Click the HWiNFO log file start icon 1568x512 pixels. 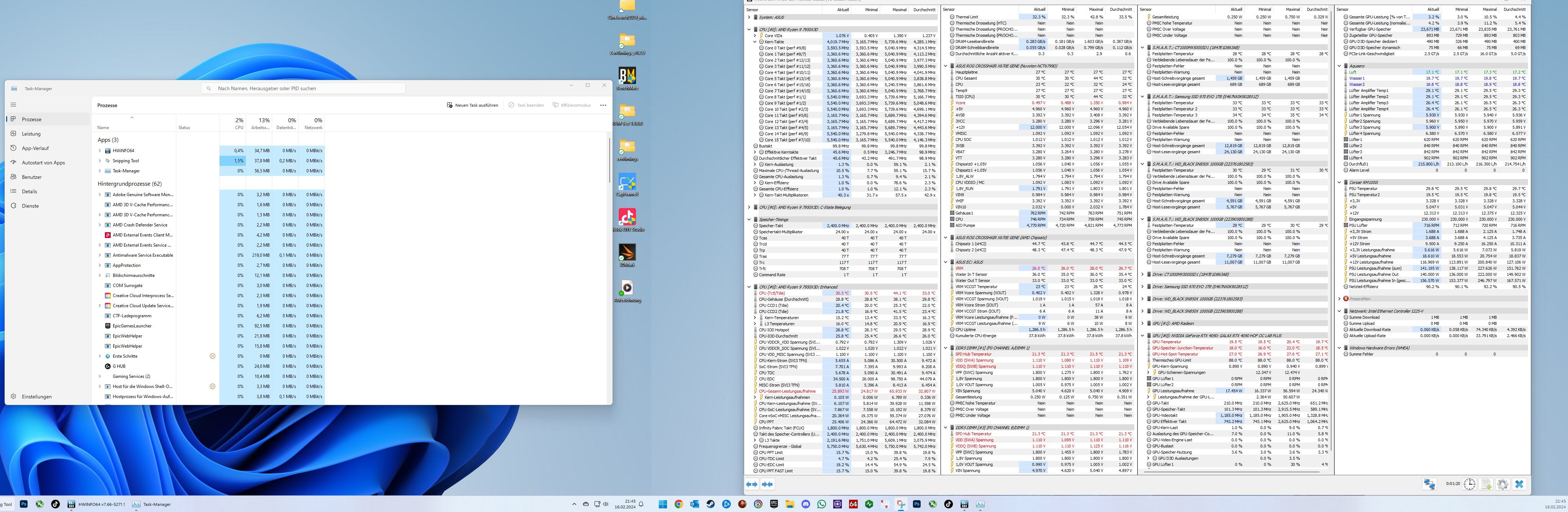[x=1487, y=484]
